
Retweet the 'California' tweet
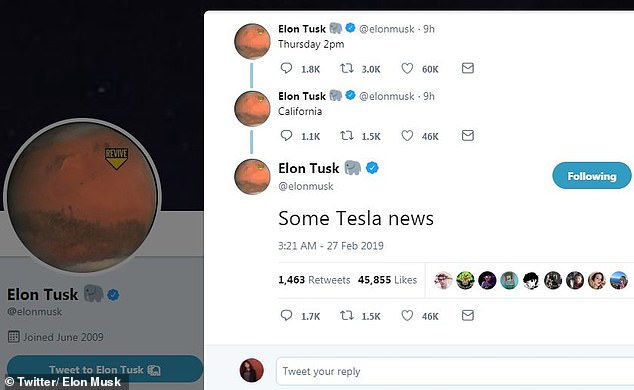[347, 135]
